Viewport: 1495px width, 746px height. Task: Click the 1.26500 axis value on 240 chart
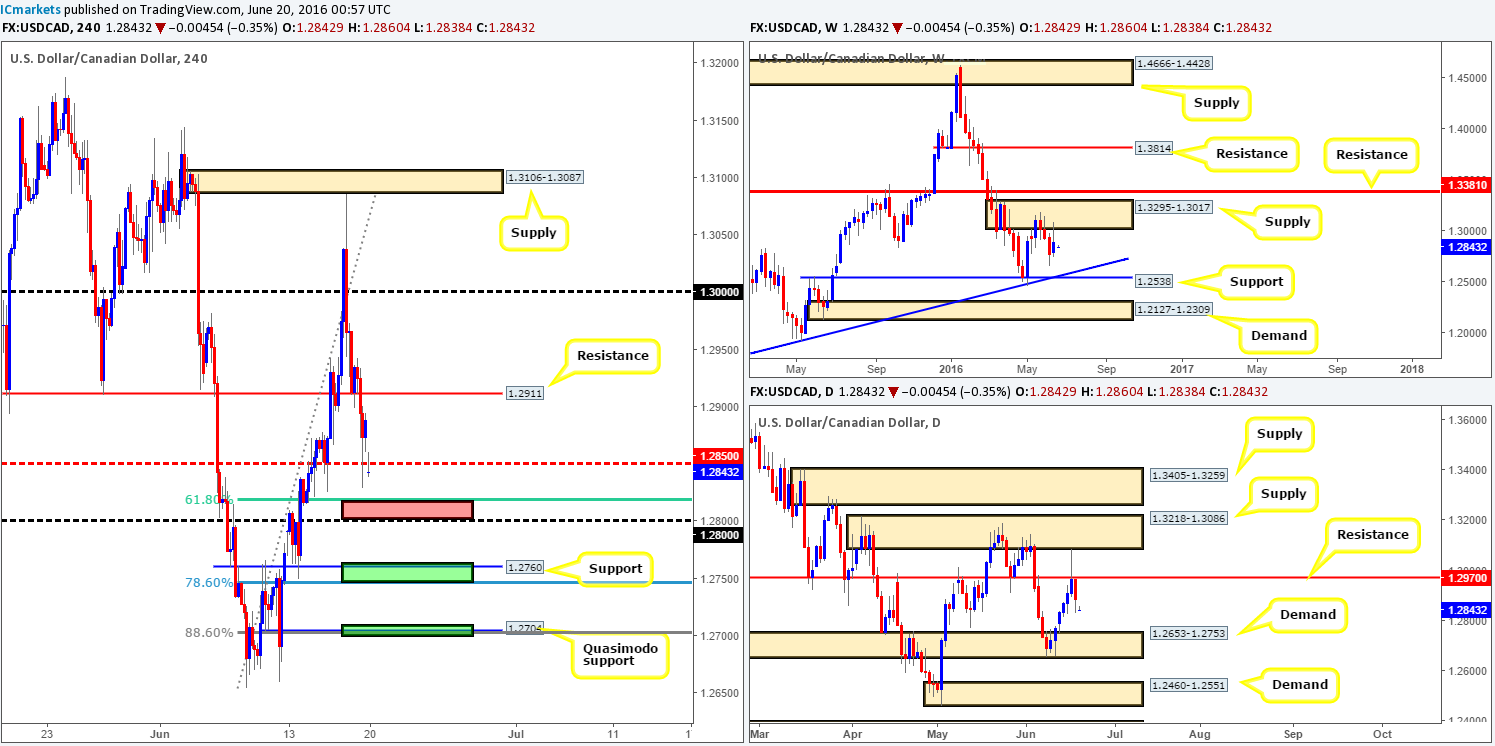[x=718, y=692]
